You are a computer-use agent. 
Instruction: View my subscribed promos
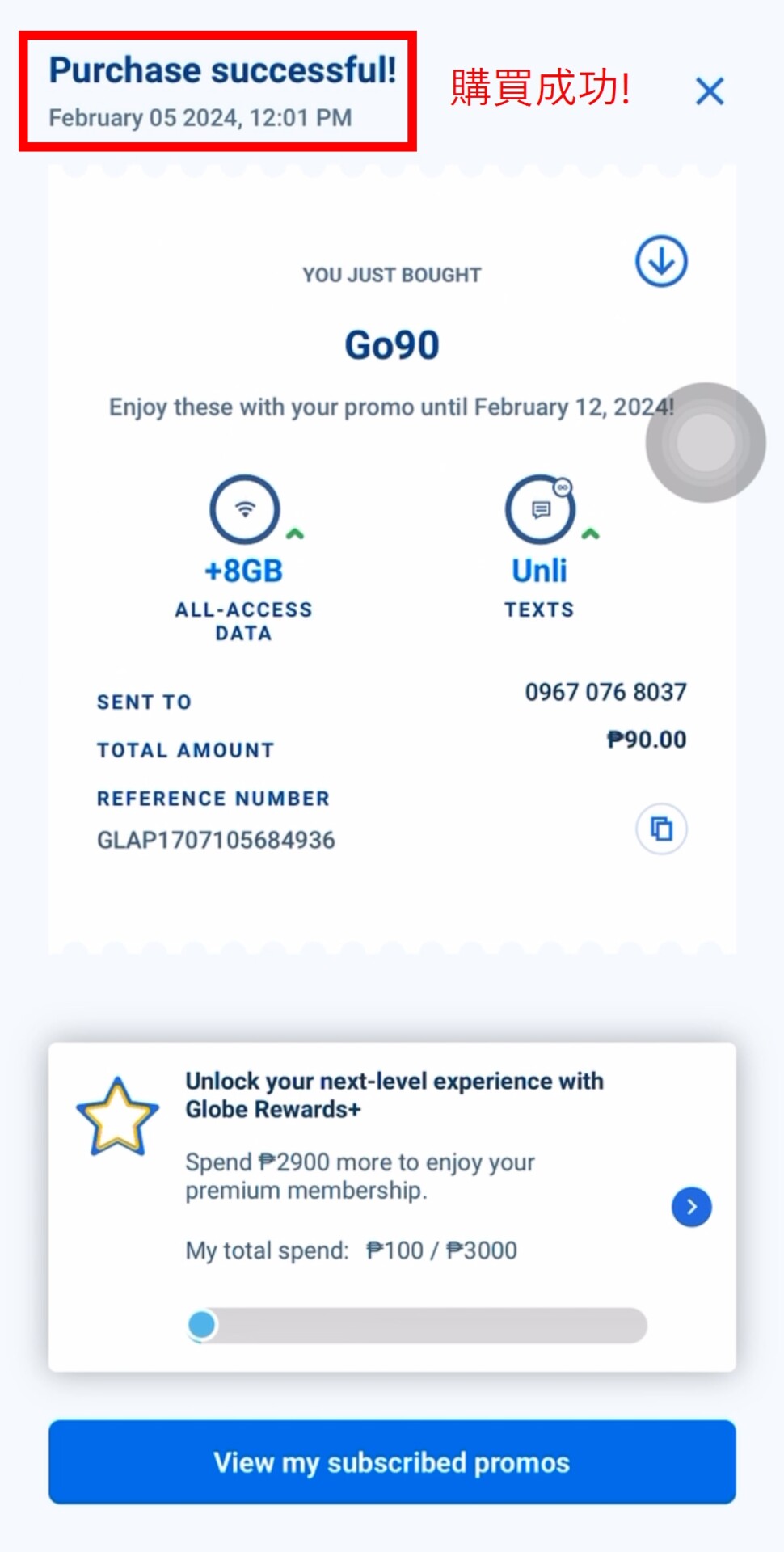(x=392, y=1462)
